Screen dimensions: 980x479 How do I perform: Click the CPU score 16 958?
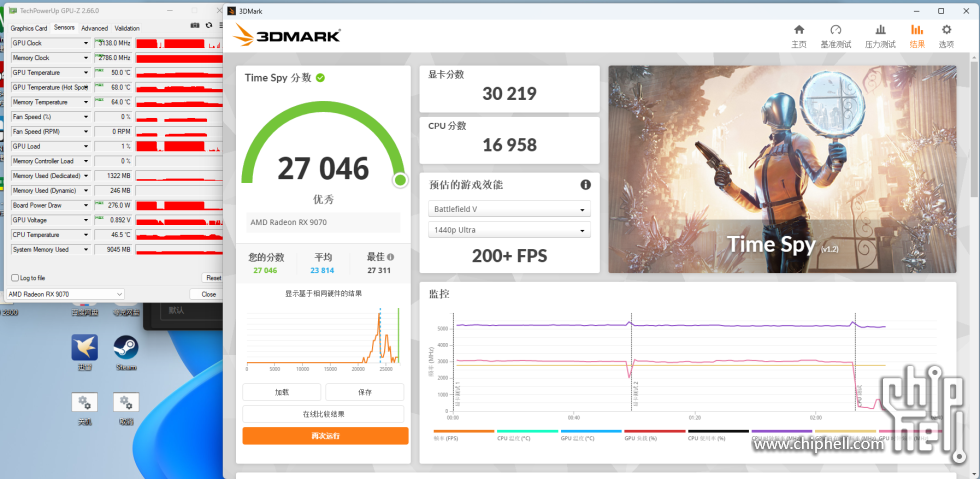[x=509, y=145]
